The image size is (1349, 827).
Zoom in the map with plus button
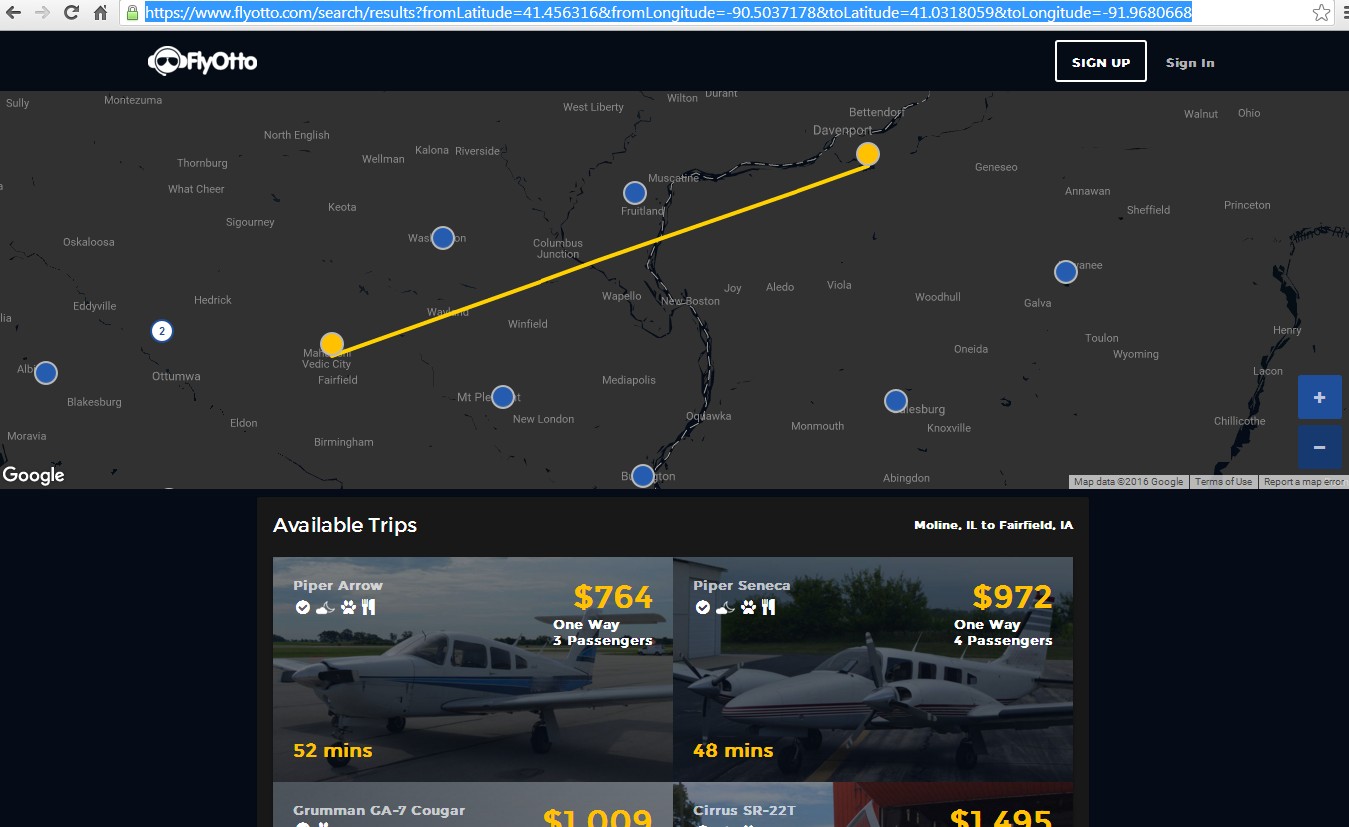point(1319,397)
